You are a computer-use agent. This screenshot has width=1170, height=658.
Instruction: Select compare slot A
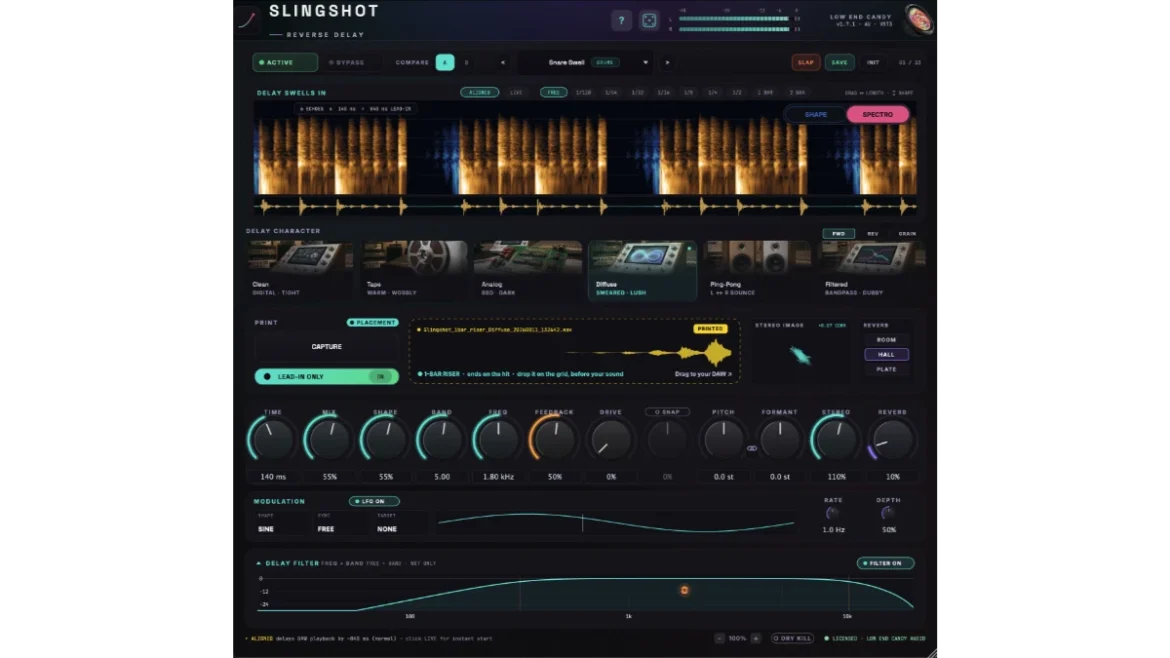(445, 63)
